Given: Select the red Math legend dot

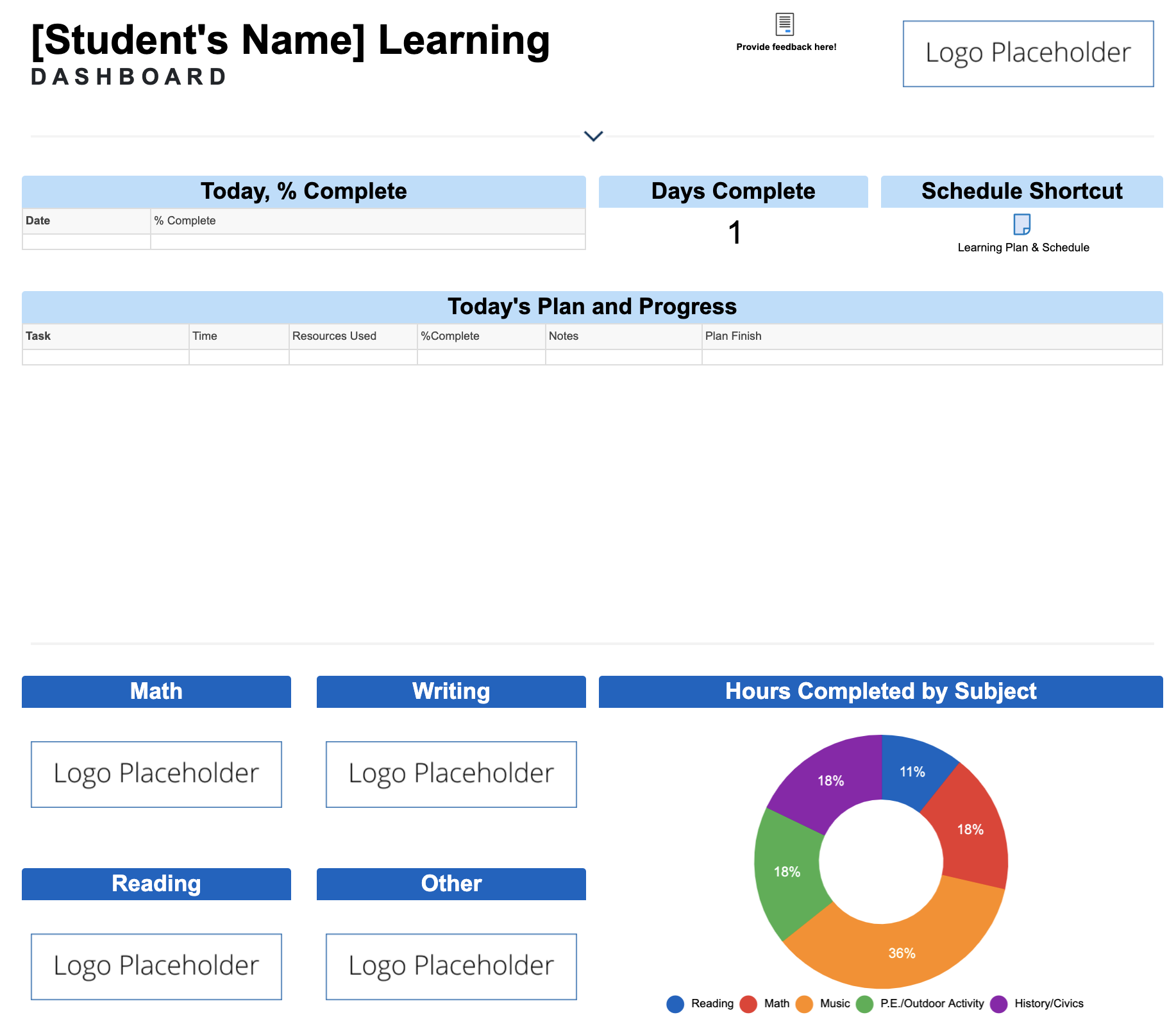Looking at the screenshot, I should click(748, 1004).
